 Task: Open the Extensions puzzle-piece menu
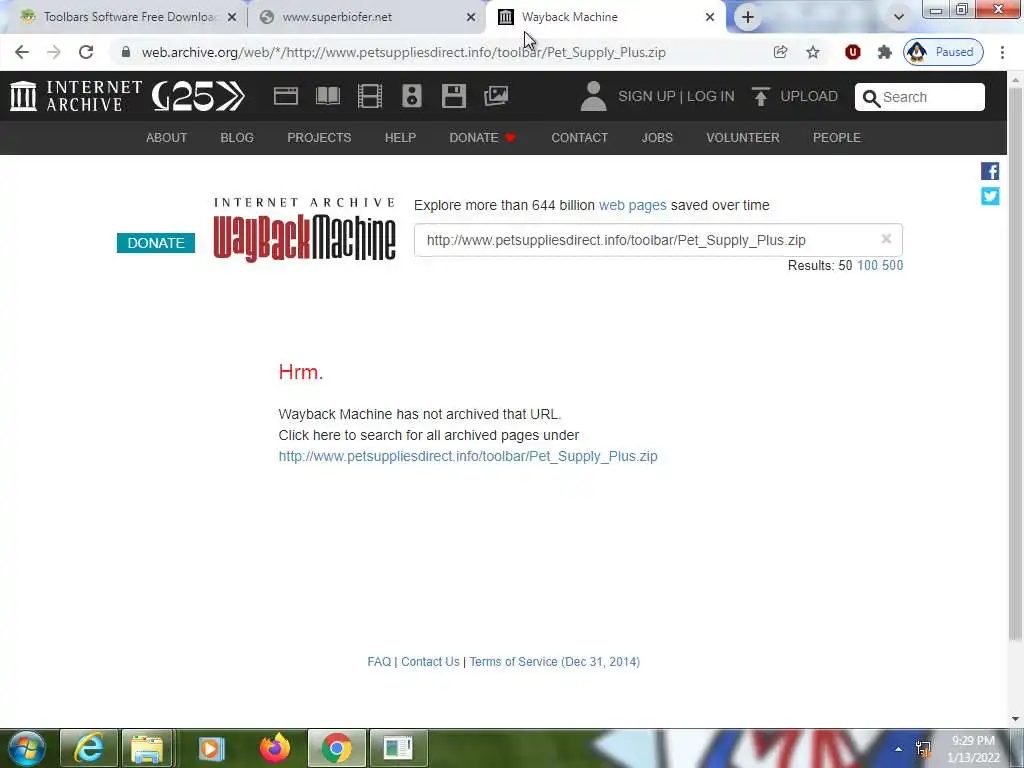(884, 52)
